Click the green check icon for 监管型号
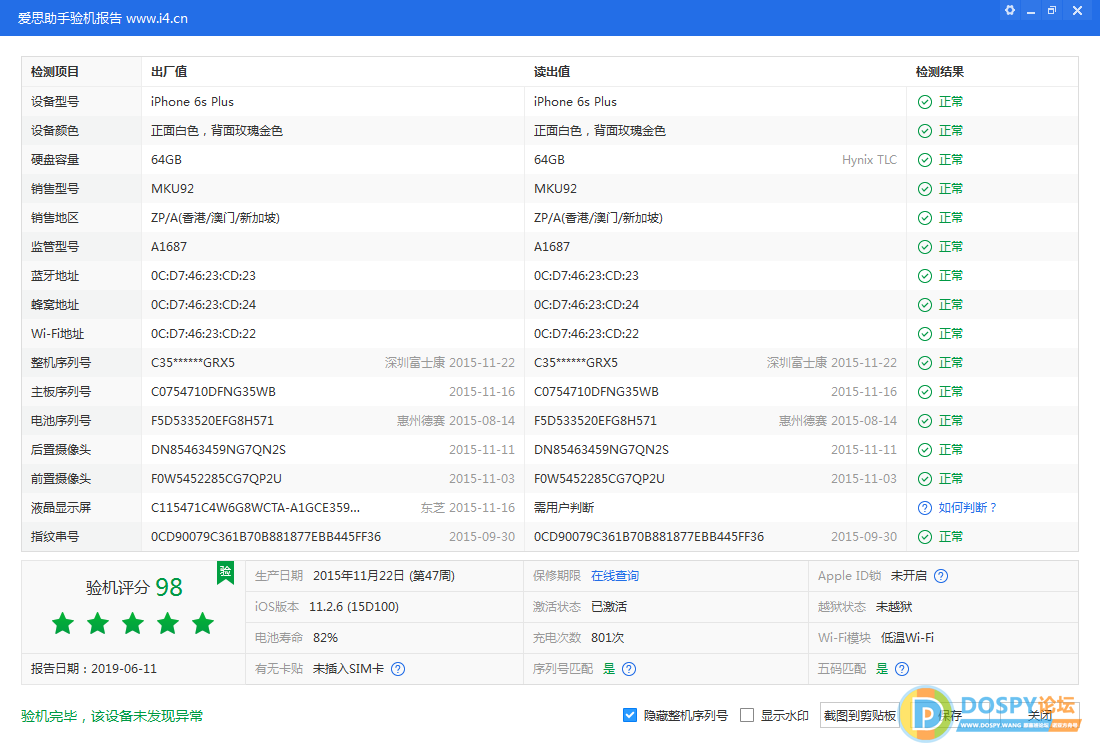Screen dimensions: 1100x749 925,247
